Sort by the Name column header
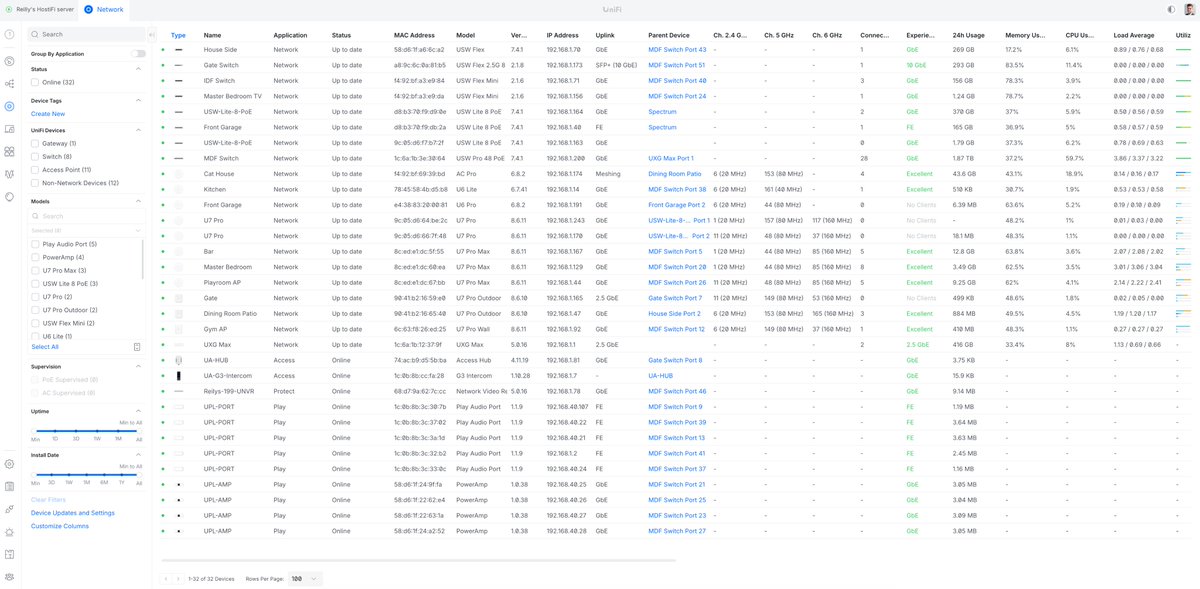1200x589 pixels. tap(212, 34)
